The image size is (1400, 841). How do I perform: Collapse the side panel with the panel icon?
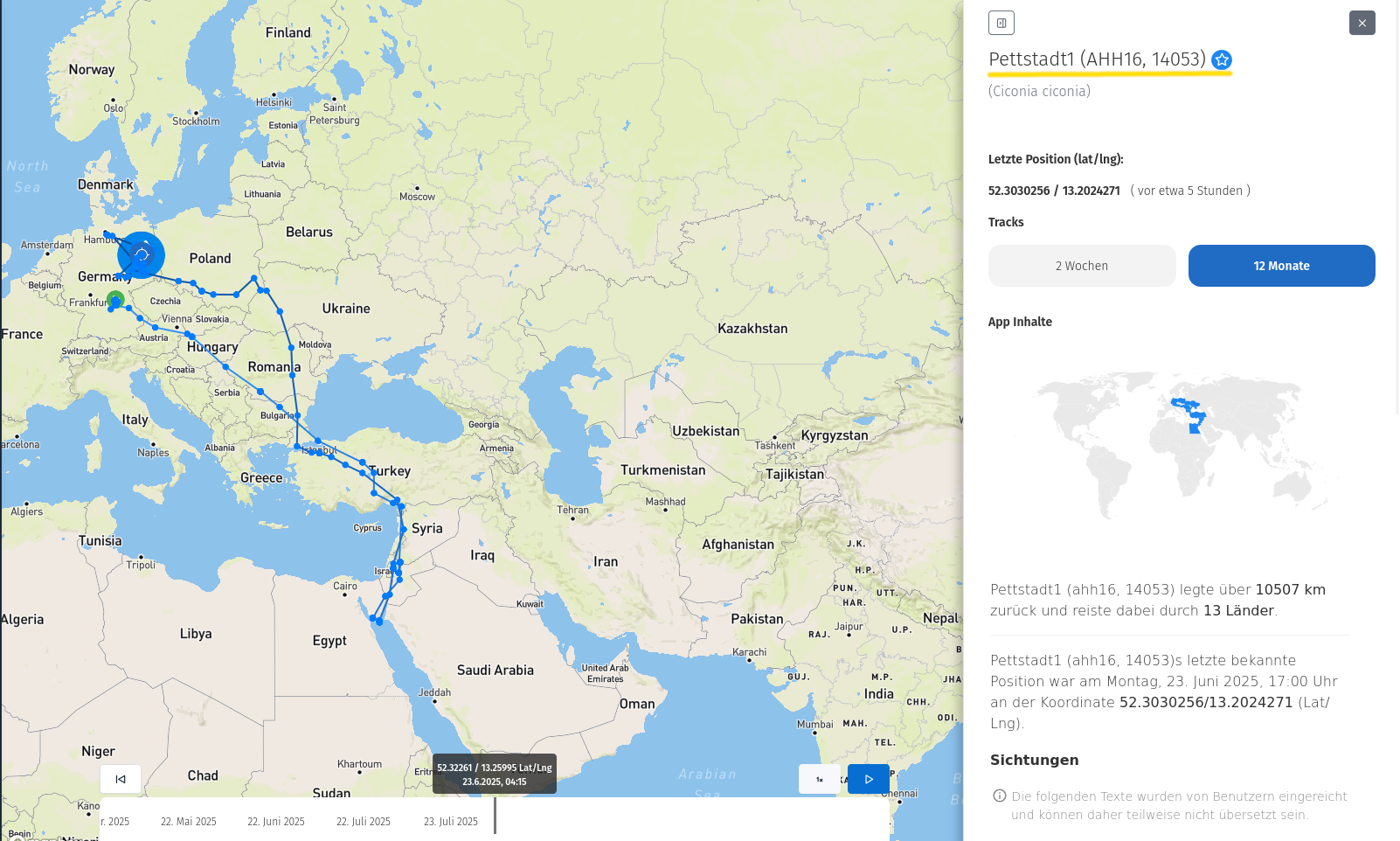tap(1001, 23)
